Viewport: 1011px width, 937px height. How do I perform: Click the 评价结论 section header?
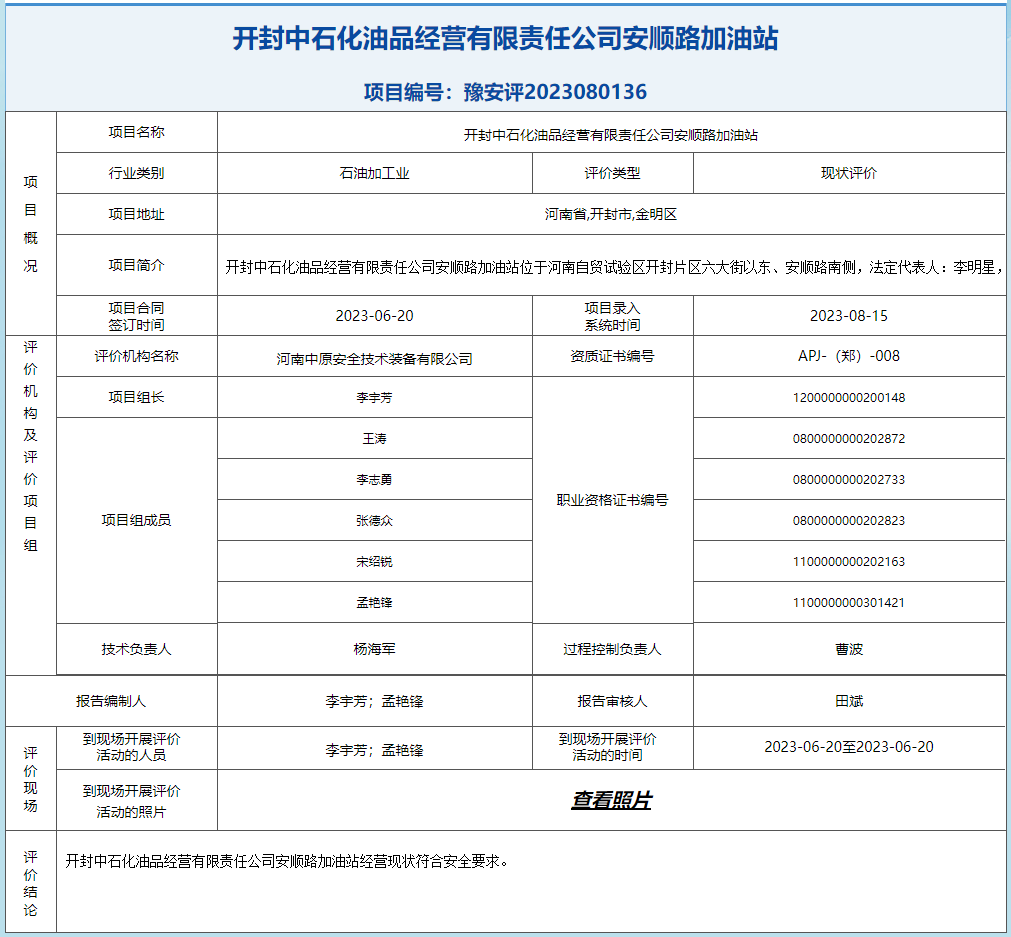30,883
